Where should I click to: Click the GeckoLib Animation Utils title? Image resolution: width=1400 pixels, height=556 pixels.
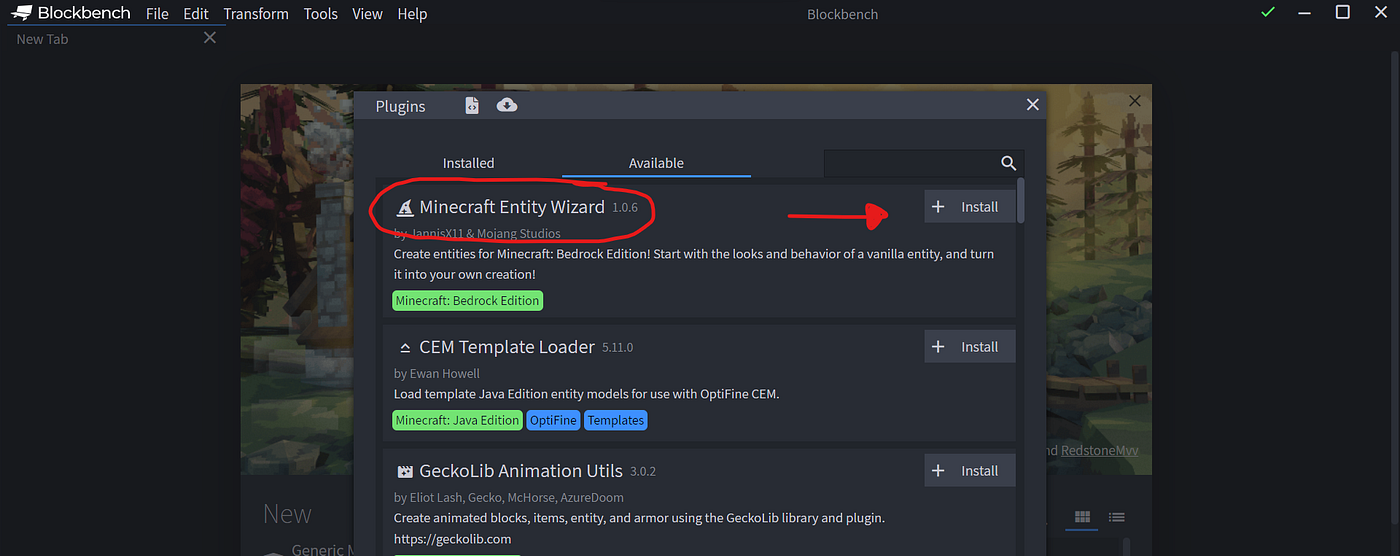[521, 471]
